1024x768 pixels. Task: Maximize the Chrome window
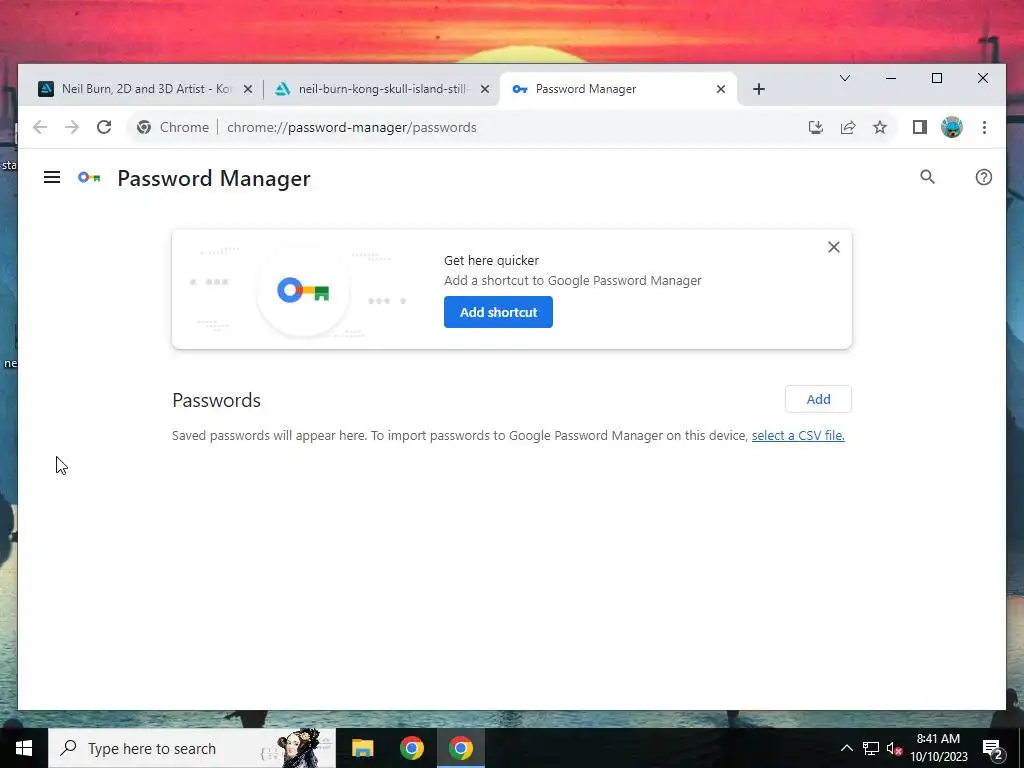click(936, 78)
